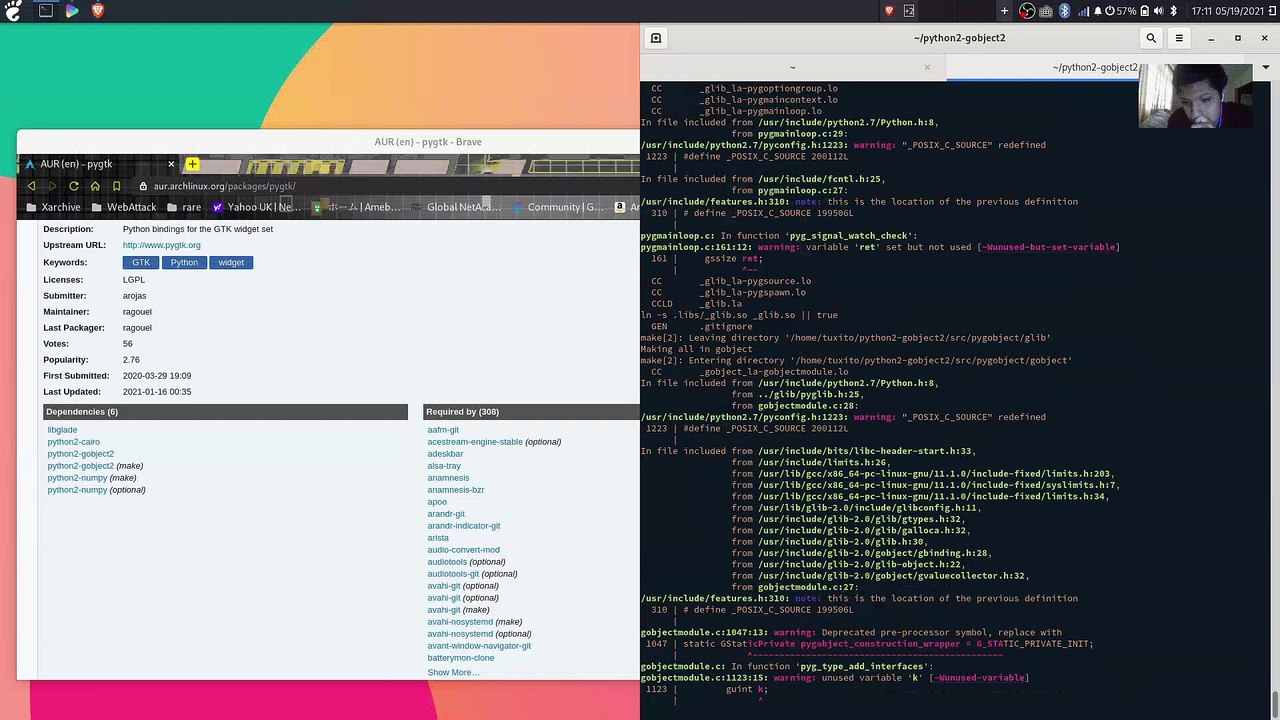
Task: Open the notifications bell icon
Action: [1098, 11]
